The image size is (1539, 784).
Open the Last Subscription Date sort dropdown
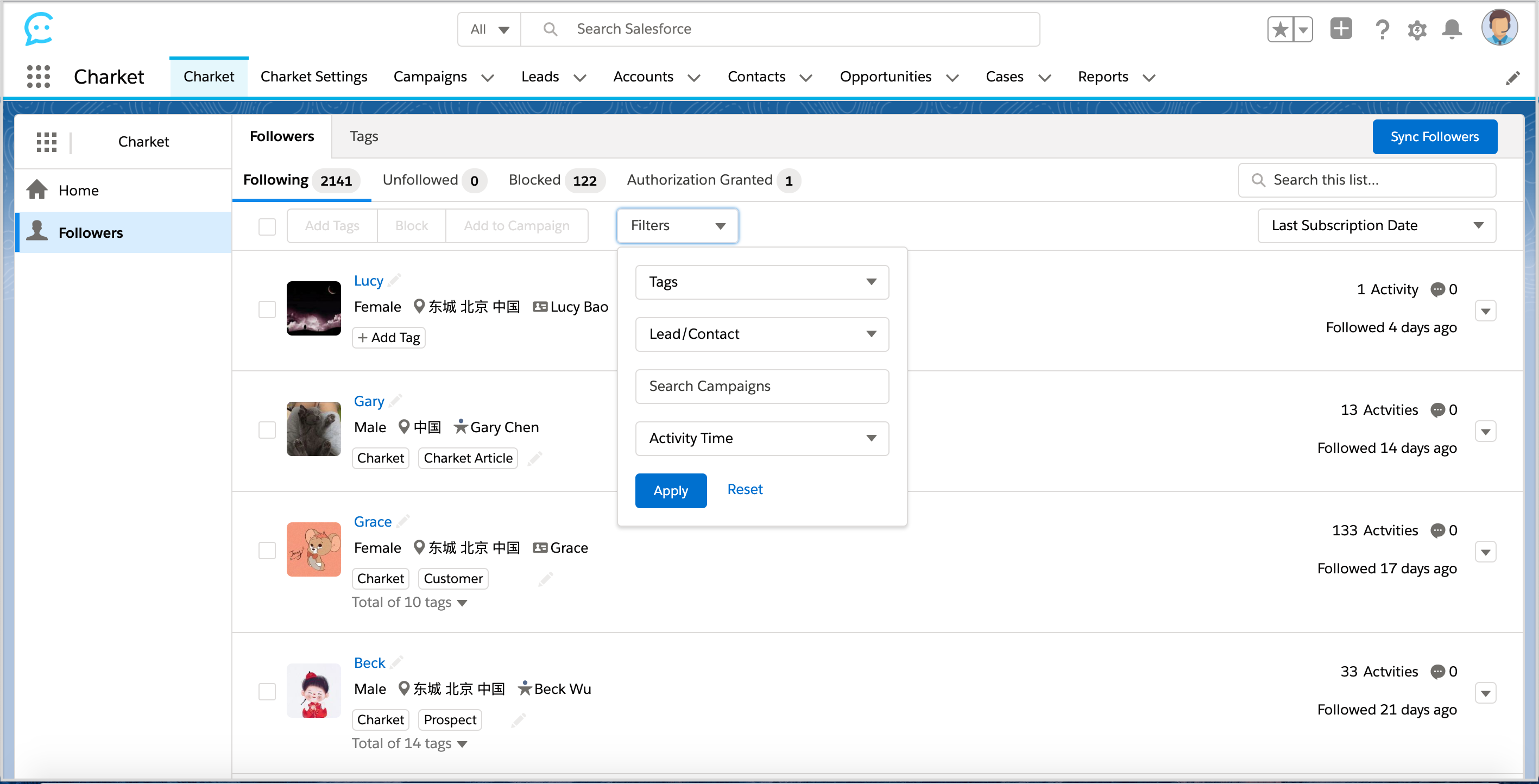coord(1377,226)
